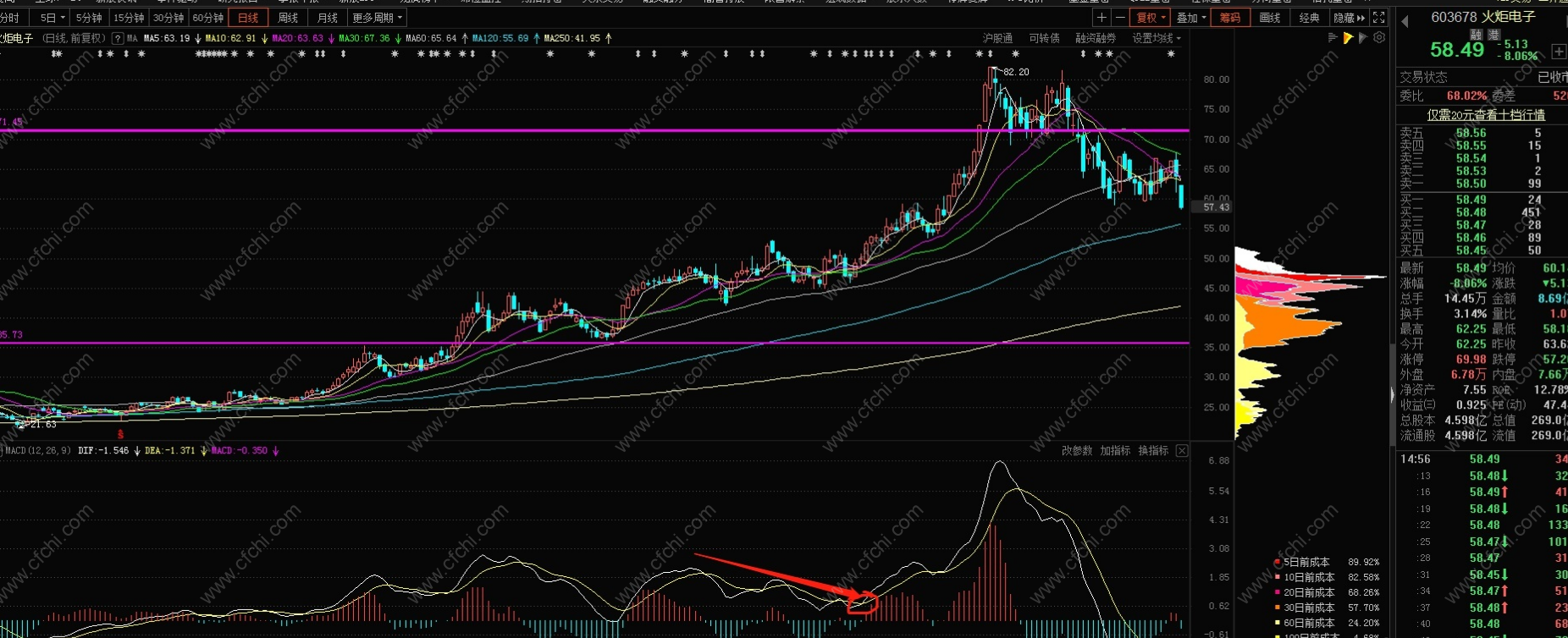1568x638 pixels.
Task: Click the MA120:55.69 indicator value
Action: tap(500, 38)
